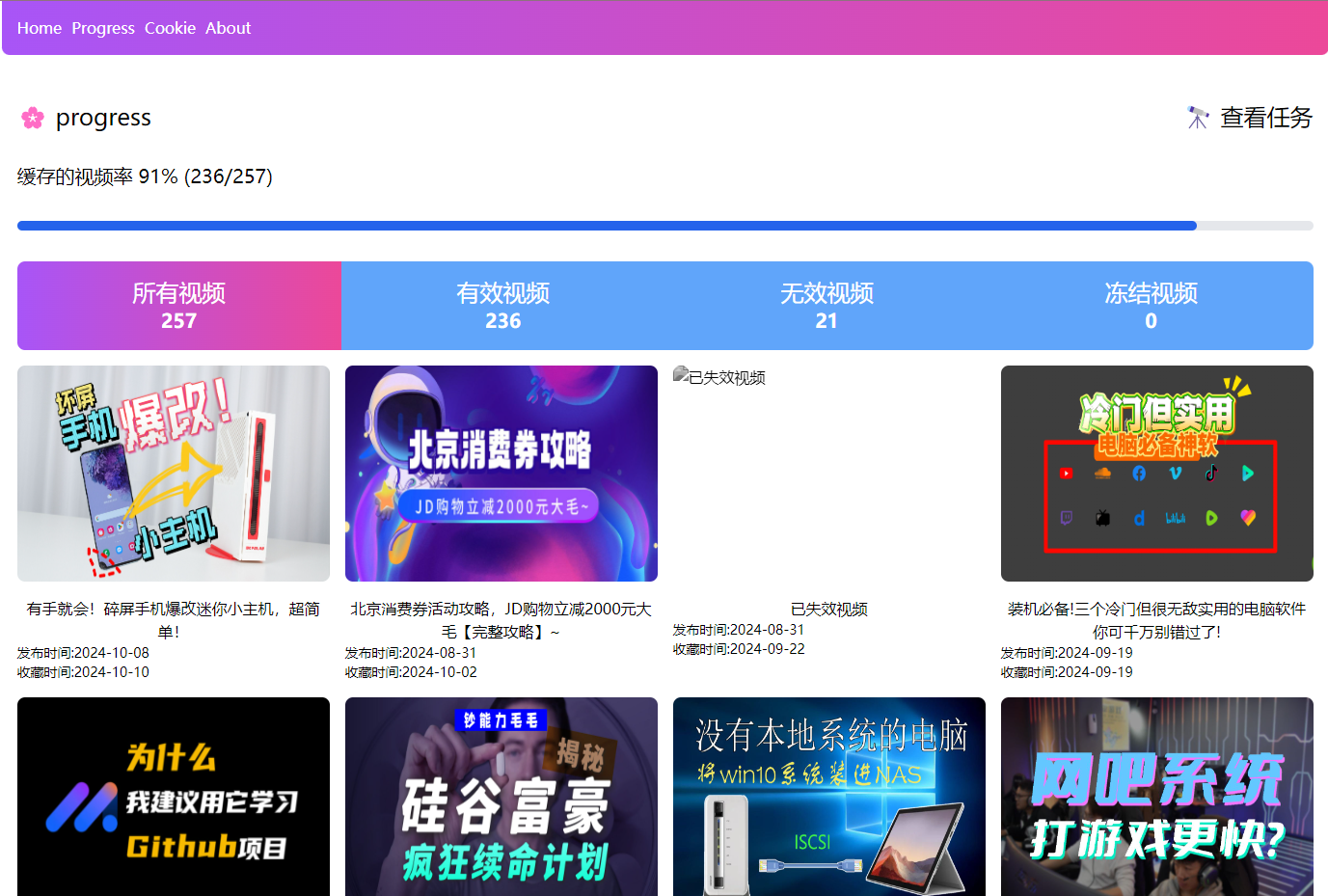Open the 冷门但实用 software video thumbnail
This screenshot has width=1328, height=896.
(1157, 474)
